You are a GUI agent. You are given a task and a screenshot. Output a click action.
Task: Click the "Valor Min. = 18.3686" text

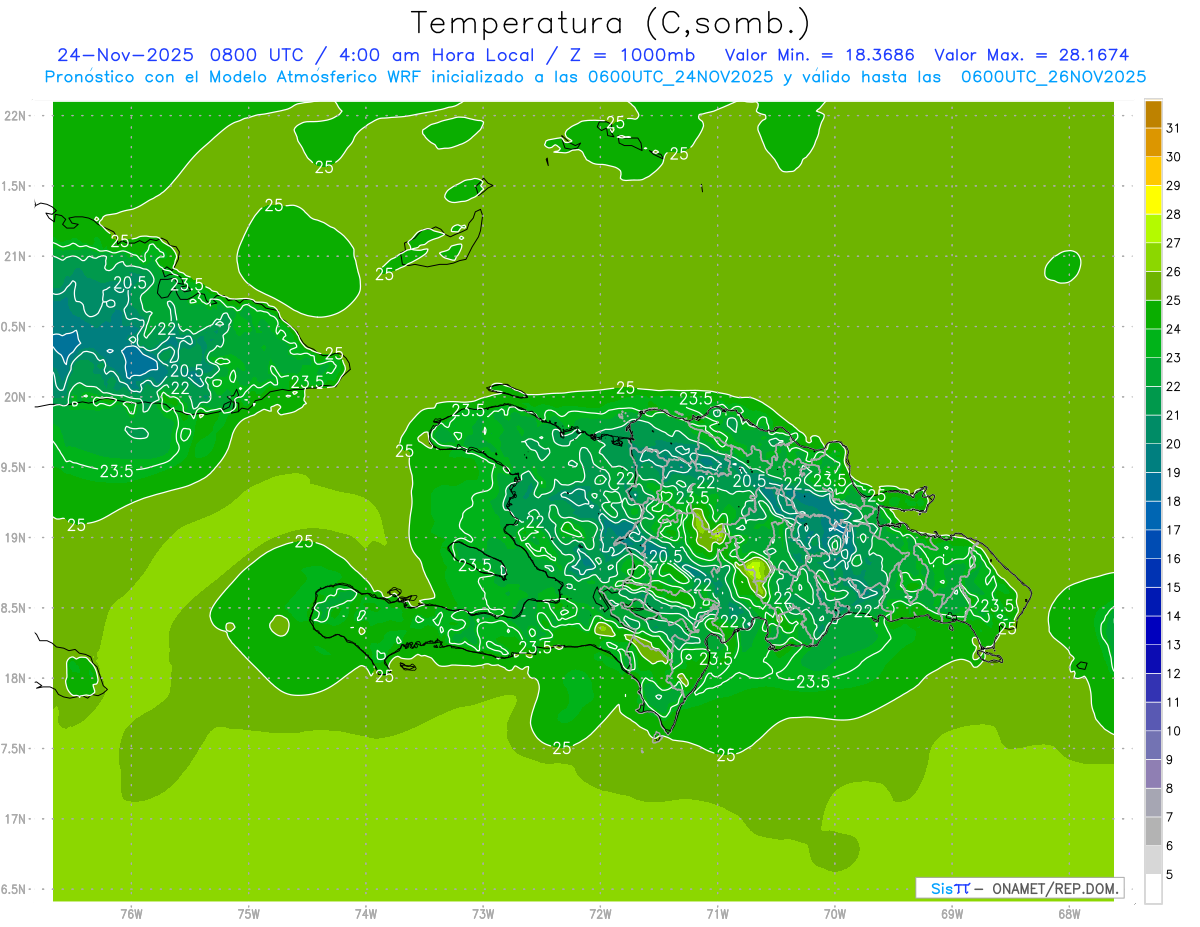pos(819,55)
